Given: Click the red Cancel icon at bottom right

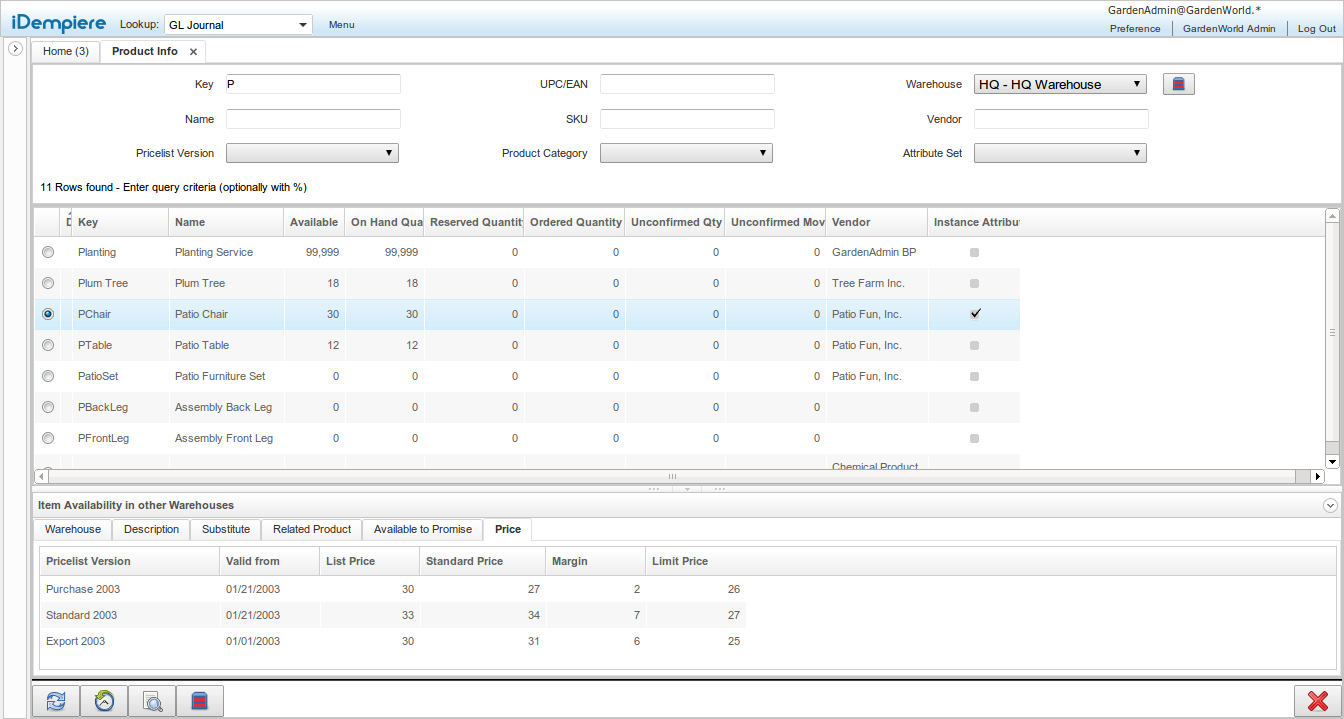Looking at the screenshot, I should coord(1318,700).
